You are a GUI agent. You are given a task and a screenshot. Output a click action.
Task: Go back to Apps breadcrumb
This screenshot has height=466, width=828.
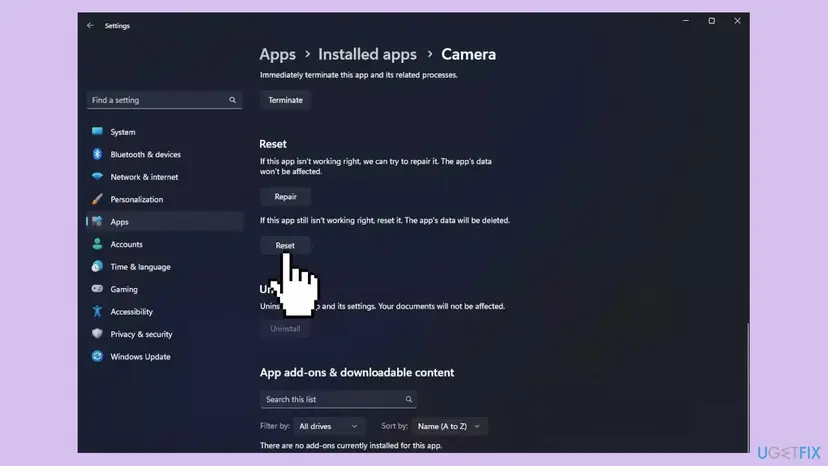tap(277, 54)
